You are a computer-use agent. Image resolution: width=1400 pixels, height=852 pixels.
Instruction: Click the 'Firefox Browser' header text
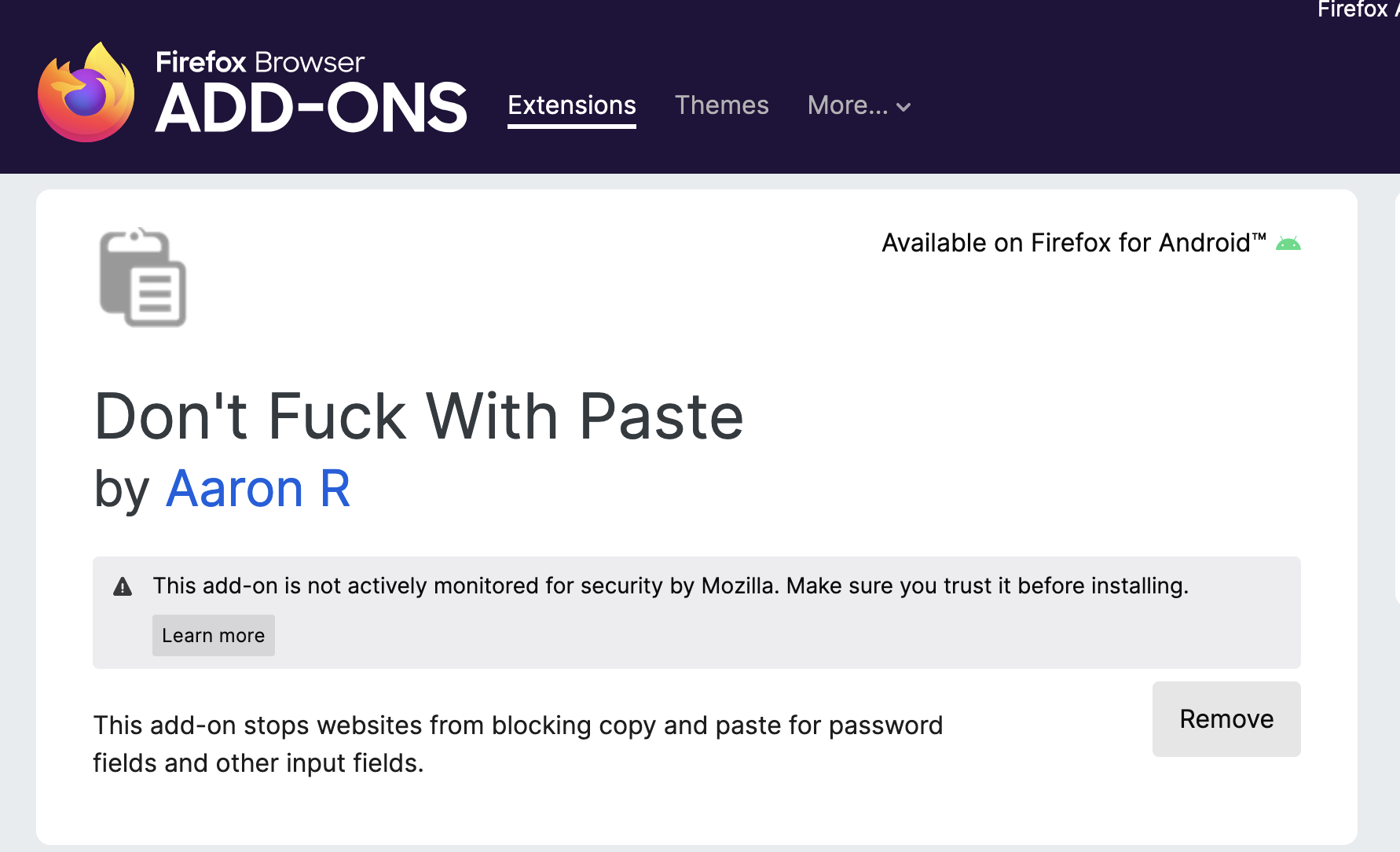point(260,62)
